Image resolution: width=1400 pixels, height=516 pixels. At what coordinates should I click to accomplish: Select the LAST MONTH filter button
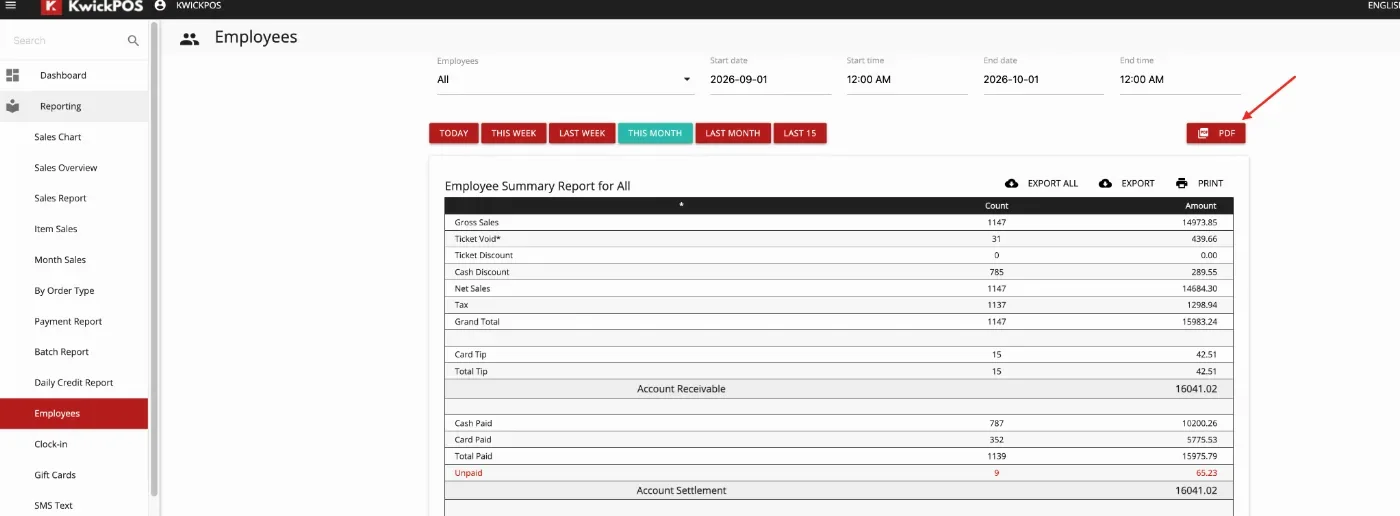point(733,133)
